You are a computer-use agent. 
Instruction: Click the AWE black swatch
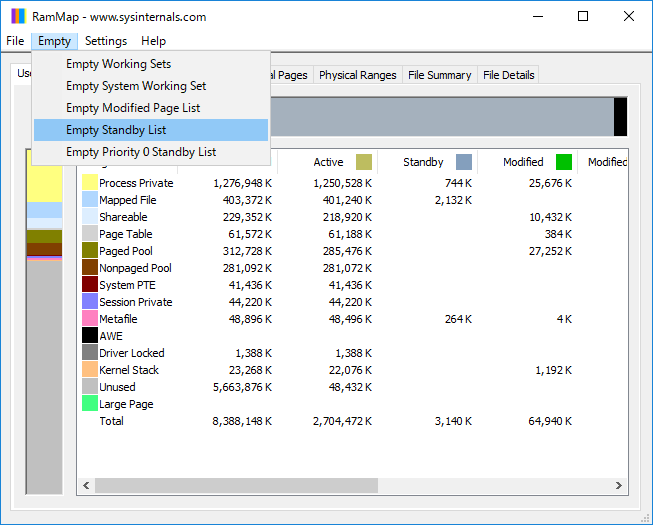pos(90,336)
